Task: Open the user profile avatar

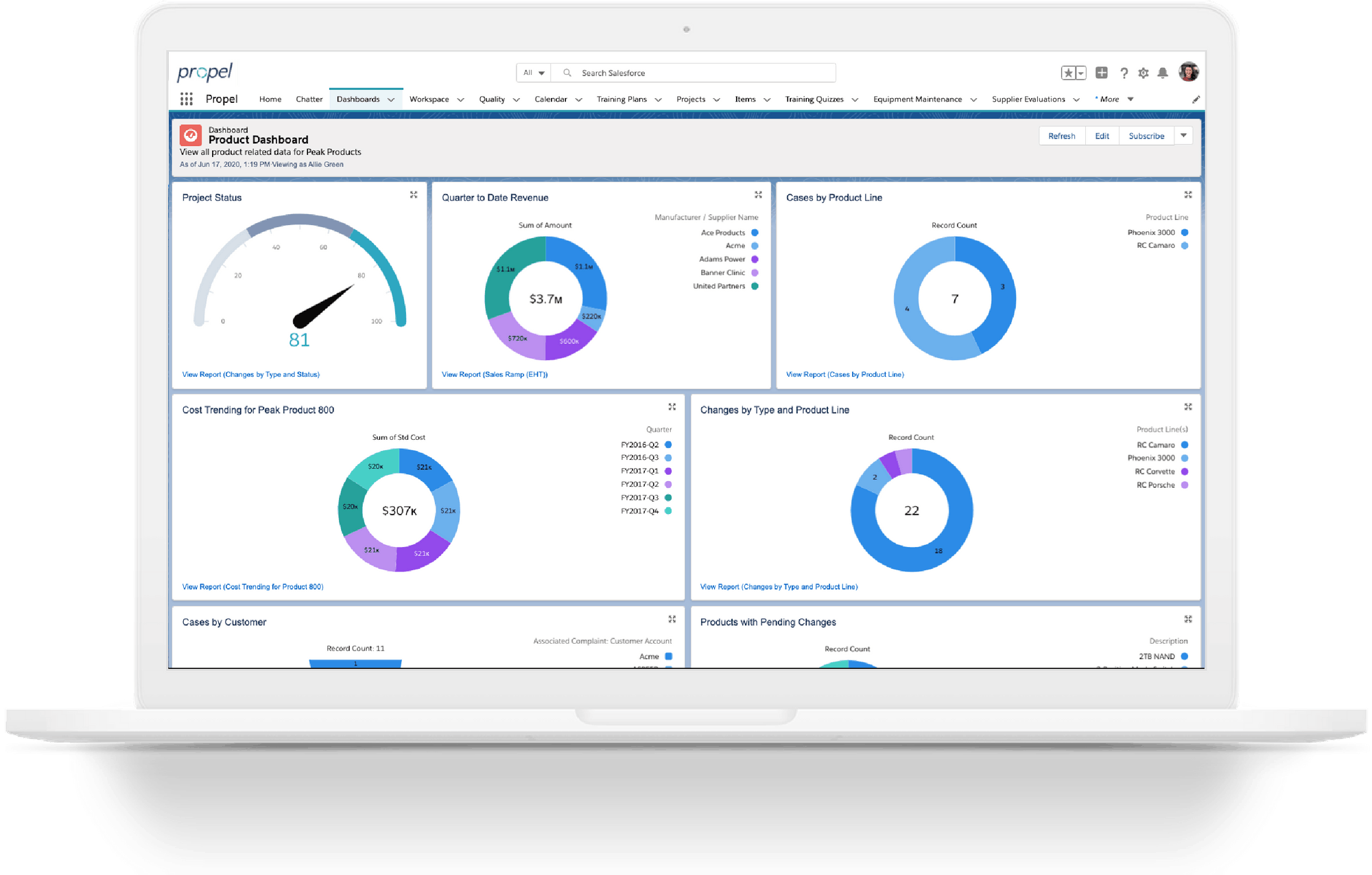Action: click(1187, 71)
